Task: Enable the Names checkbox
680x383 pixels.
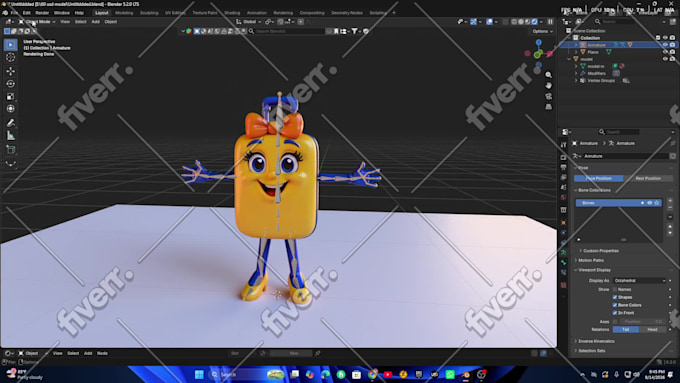Action: pos(615,289)
